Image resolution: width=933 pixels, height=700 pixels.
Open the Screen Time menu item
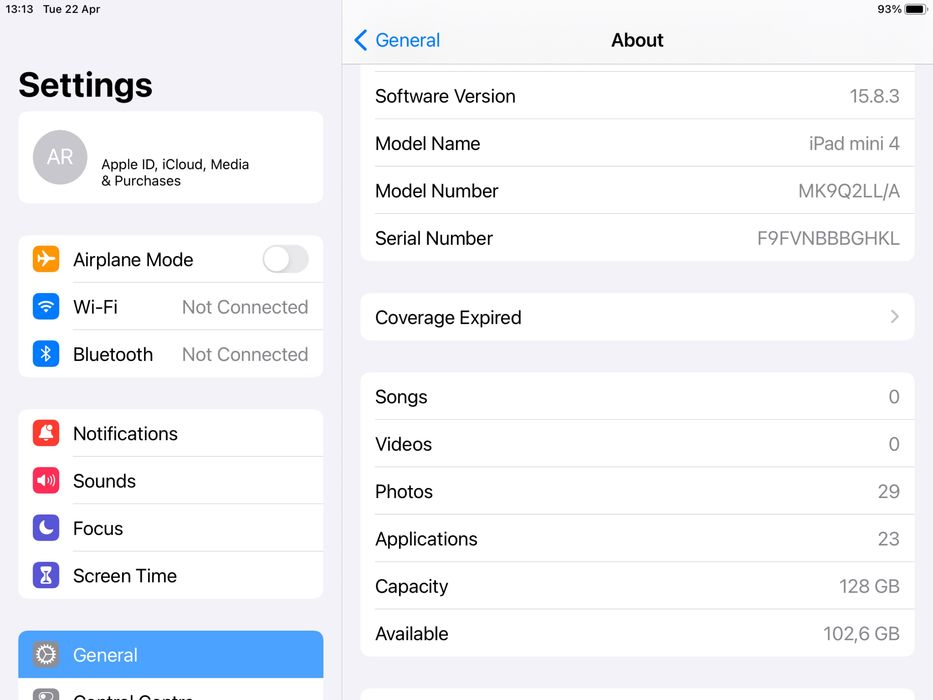(x=125, y=576)
